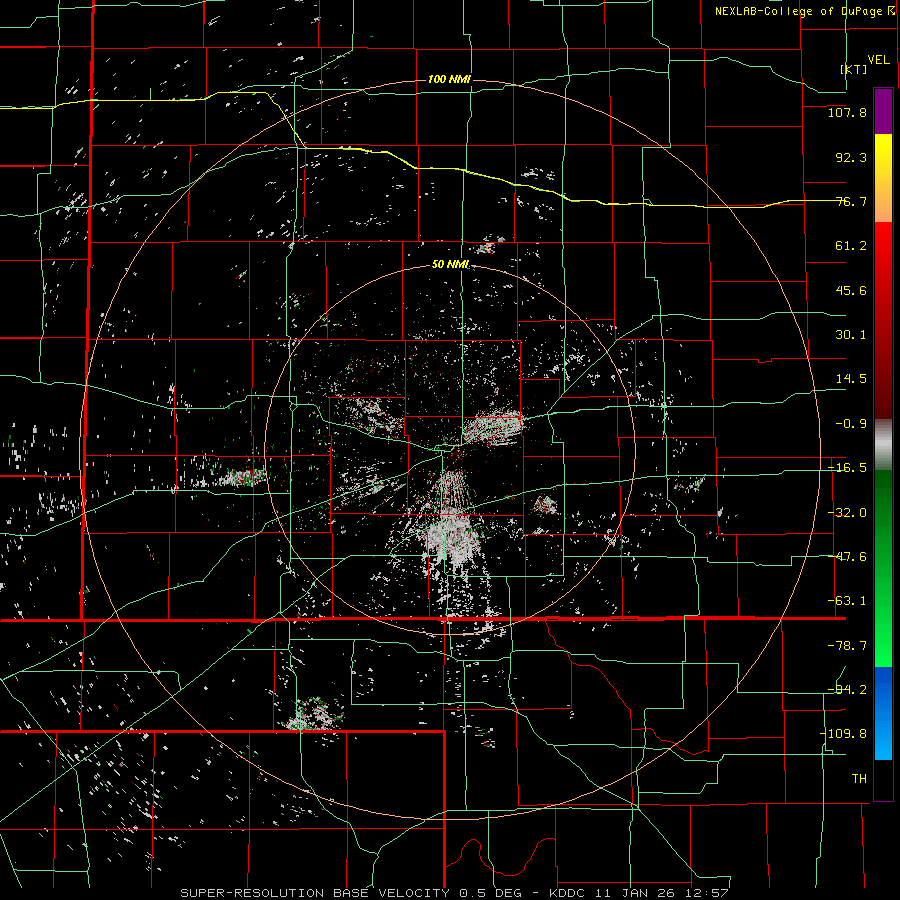This screenshot has width=900, height=900.
Task: Click the red segment of the color bar
Action: point(883,320)
